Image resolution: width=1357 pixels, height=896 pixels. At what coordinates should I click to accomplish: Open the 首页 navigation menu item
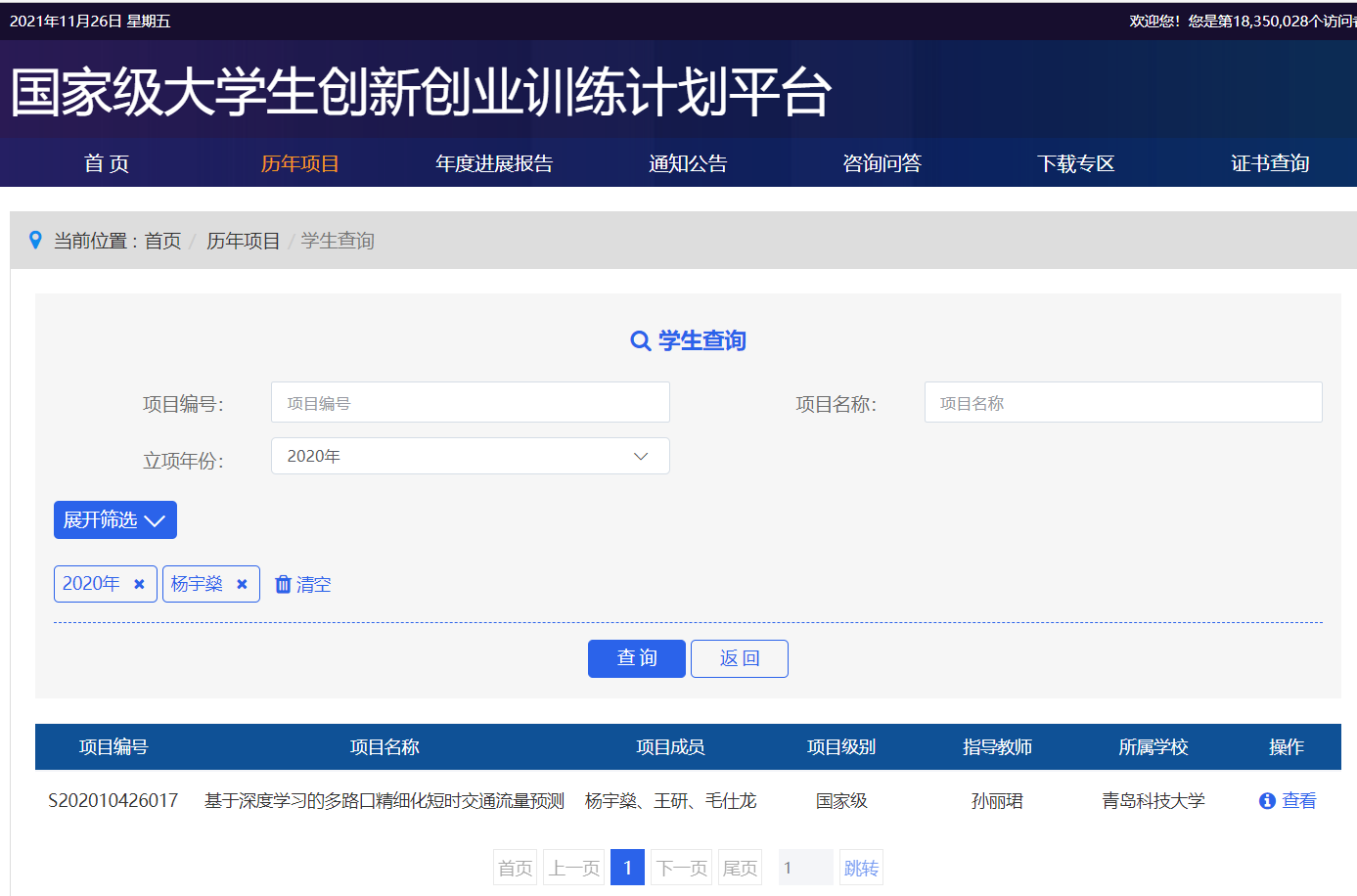107,163
